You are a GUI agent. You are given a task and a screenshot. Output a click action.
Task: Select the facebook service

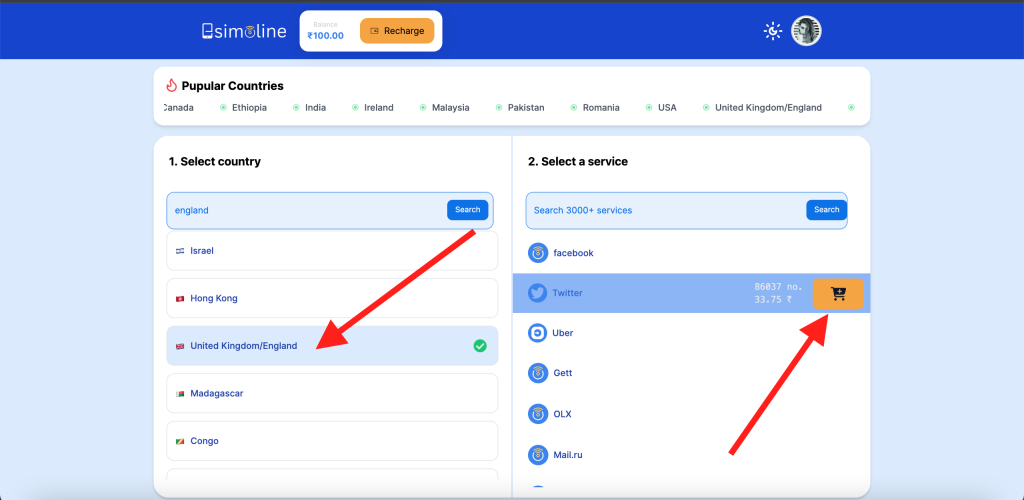pos(692,253)
